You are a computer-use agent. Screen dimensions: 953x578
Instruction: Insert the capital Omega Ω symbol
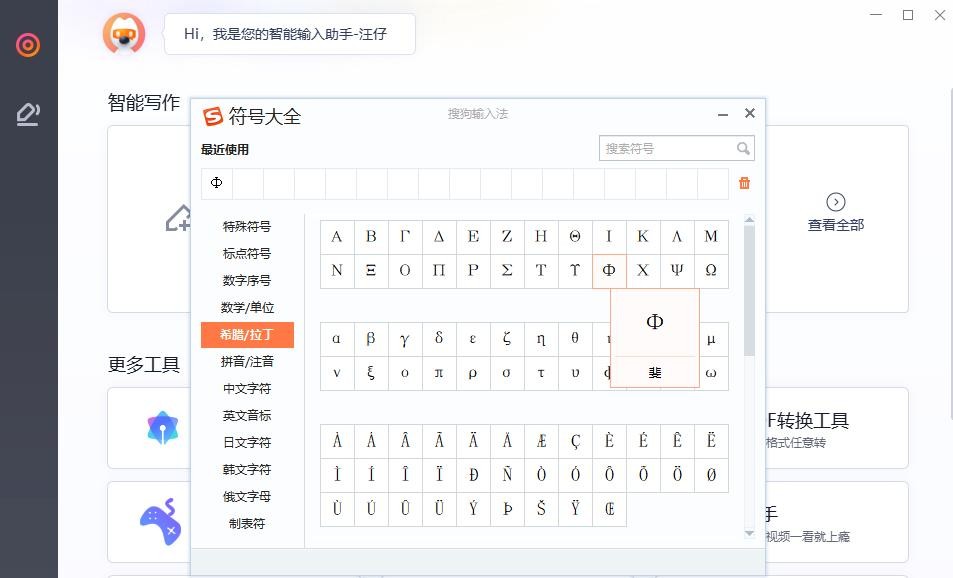point(711,271)
